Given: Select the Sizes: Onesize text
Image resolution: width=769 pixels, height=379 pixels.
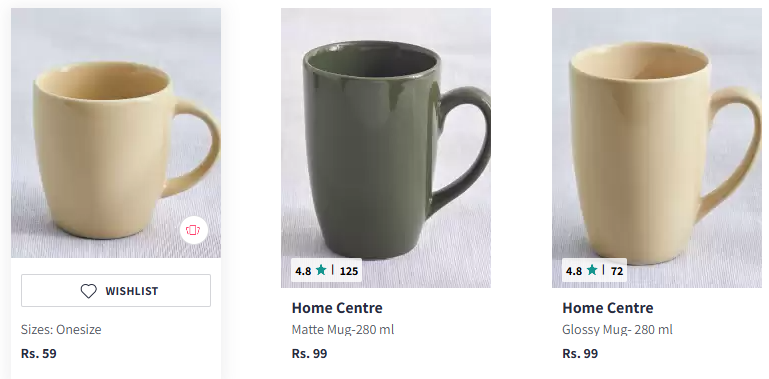Looking at the screenshot, I should 61,329.
